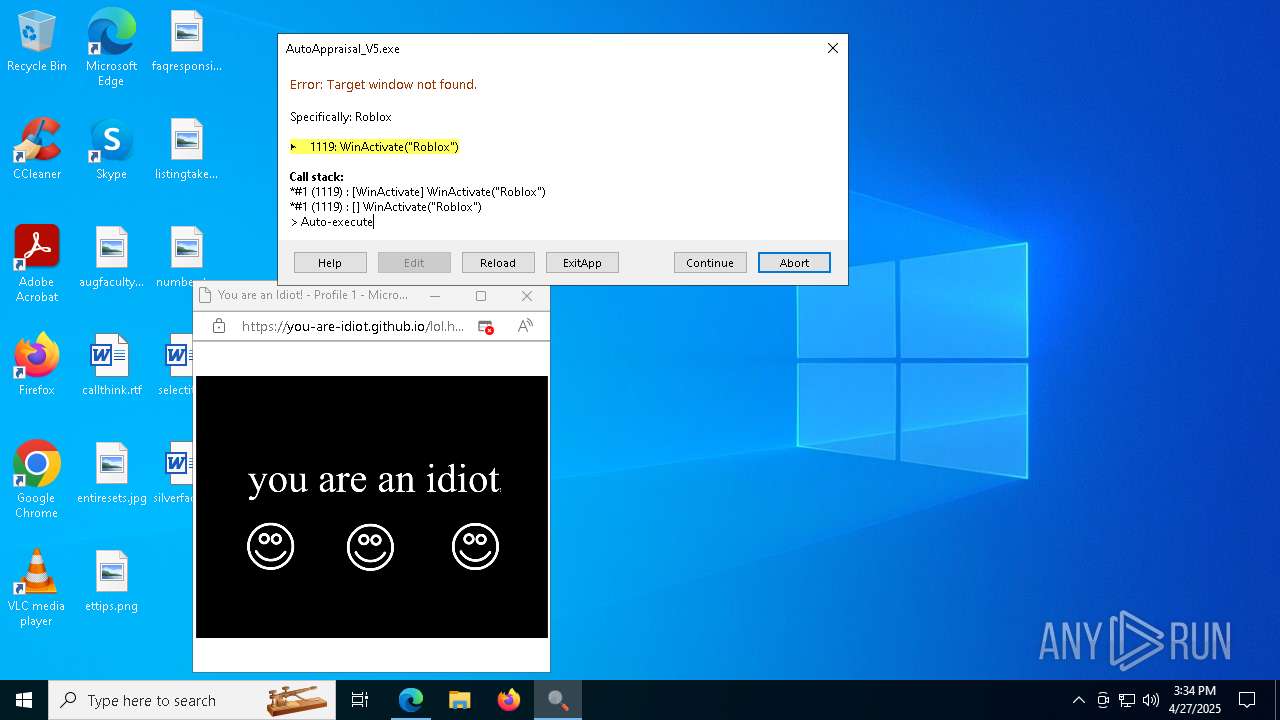Open the Microsoft Edge desktop shortcut
Screen dimensions: 1280x720
[x=111, y=48]
